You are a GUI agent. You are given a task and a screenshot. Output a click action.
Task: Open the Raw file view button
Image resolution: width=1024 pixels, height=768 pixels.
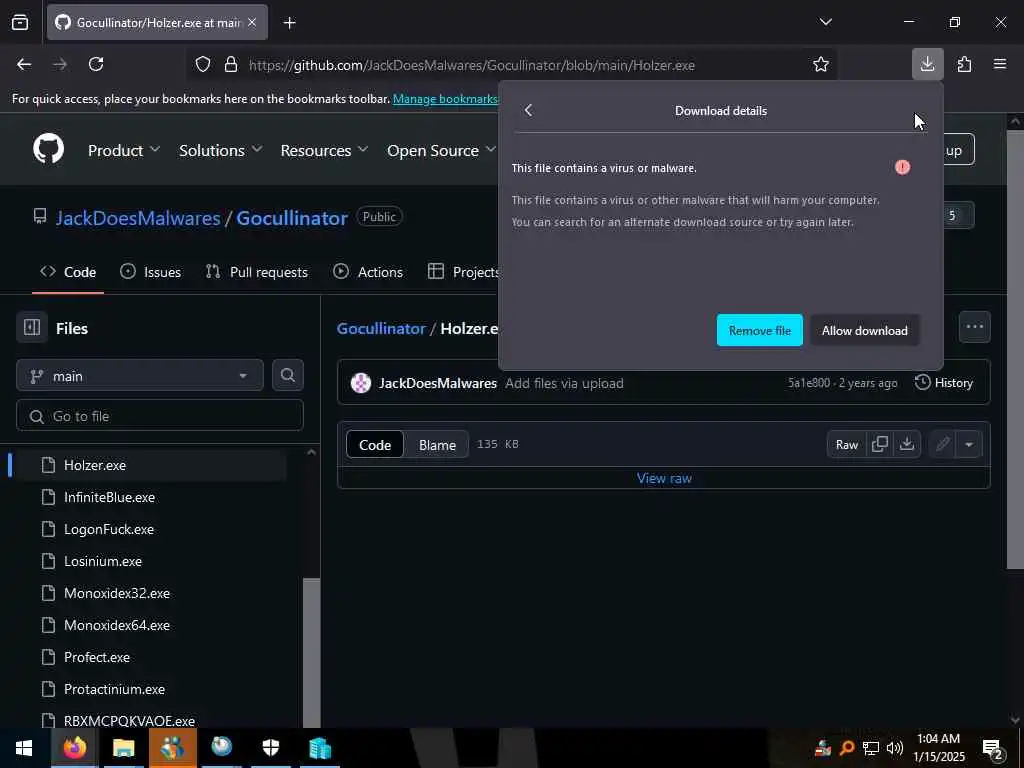[x=847, y=445]
